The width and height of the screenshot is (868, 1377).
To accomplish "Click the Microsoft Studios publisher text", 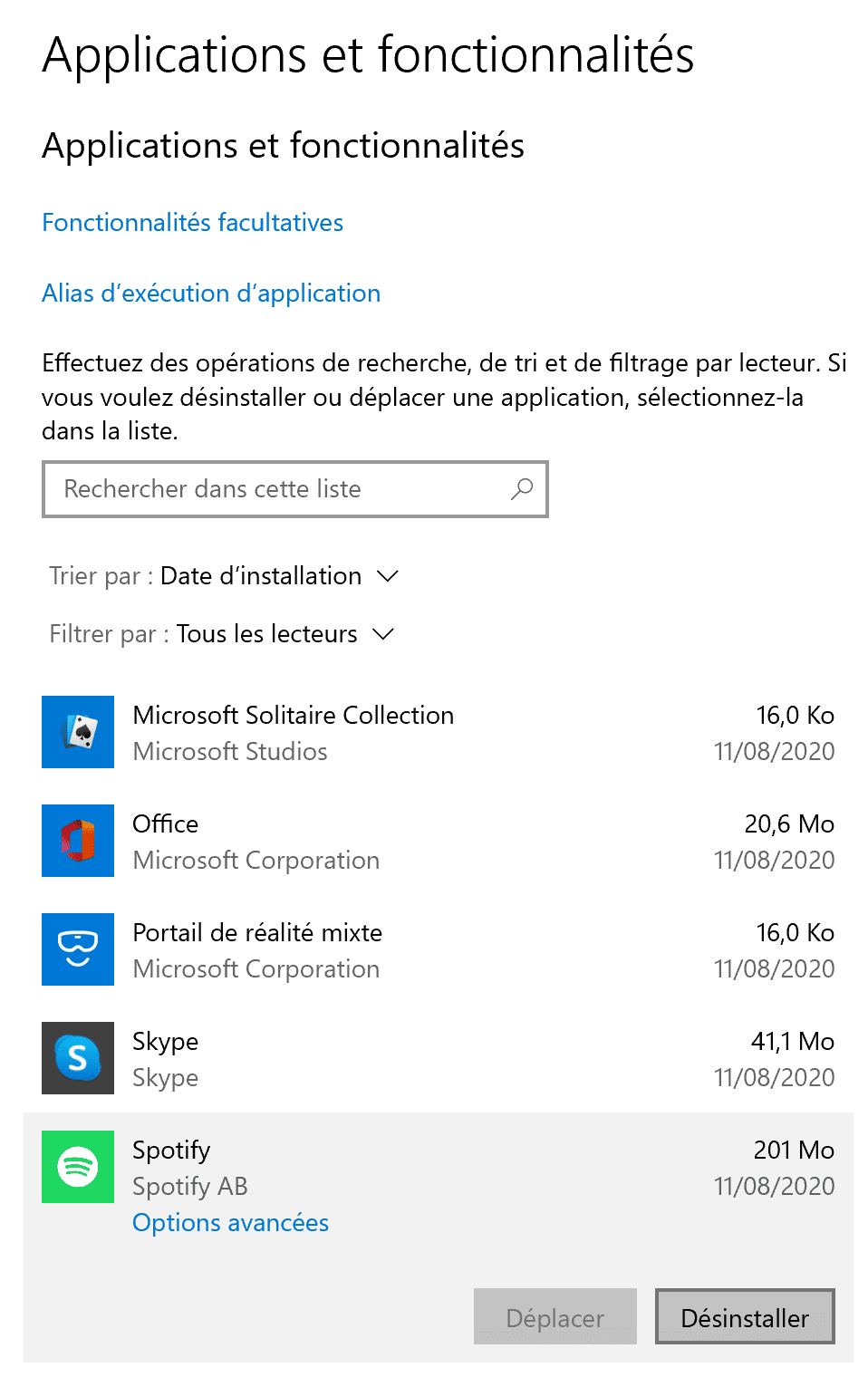I will coord(230,752).
